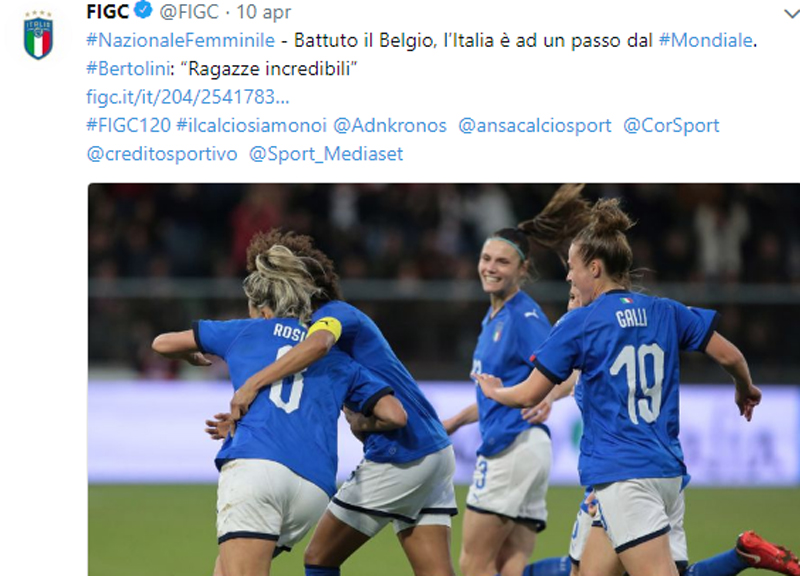Screen dimensions: 800x576
Task: Open the 10 apr tweet timestamp
Action: pos(263,12)
